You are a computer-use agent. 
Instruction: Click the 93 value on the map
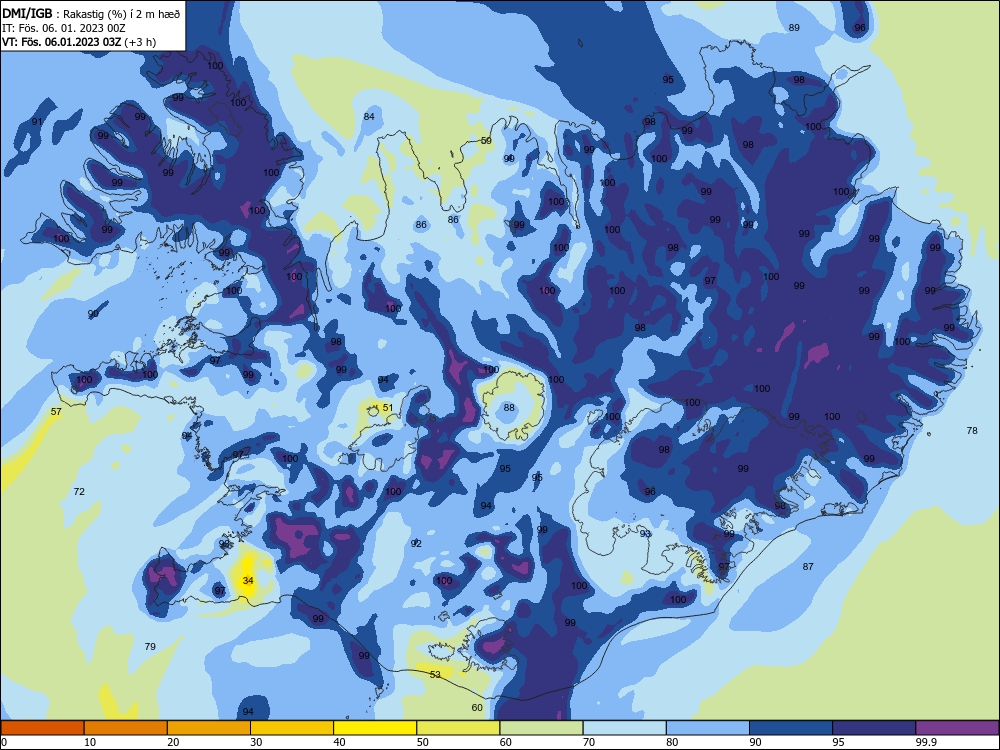[x=645, y=533]
